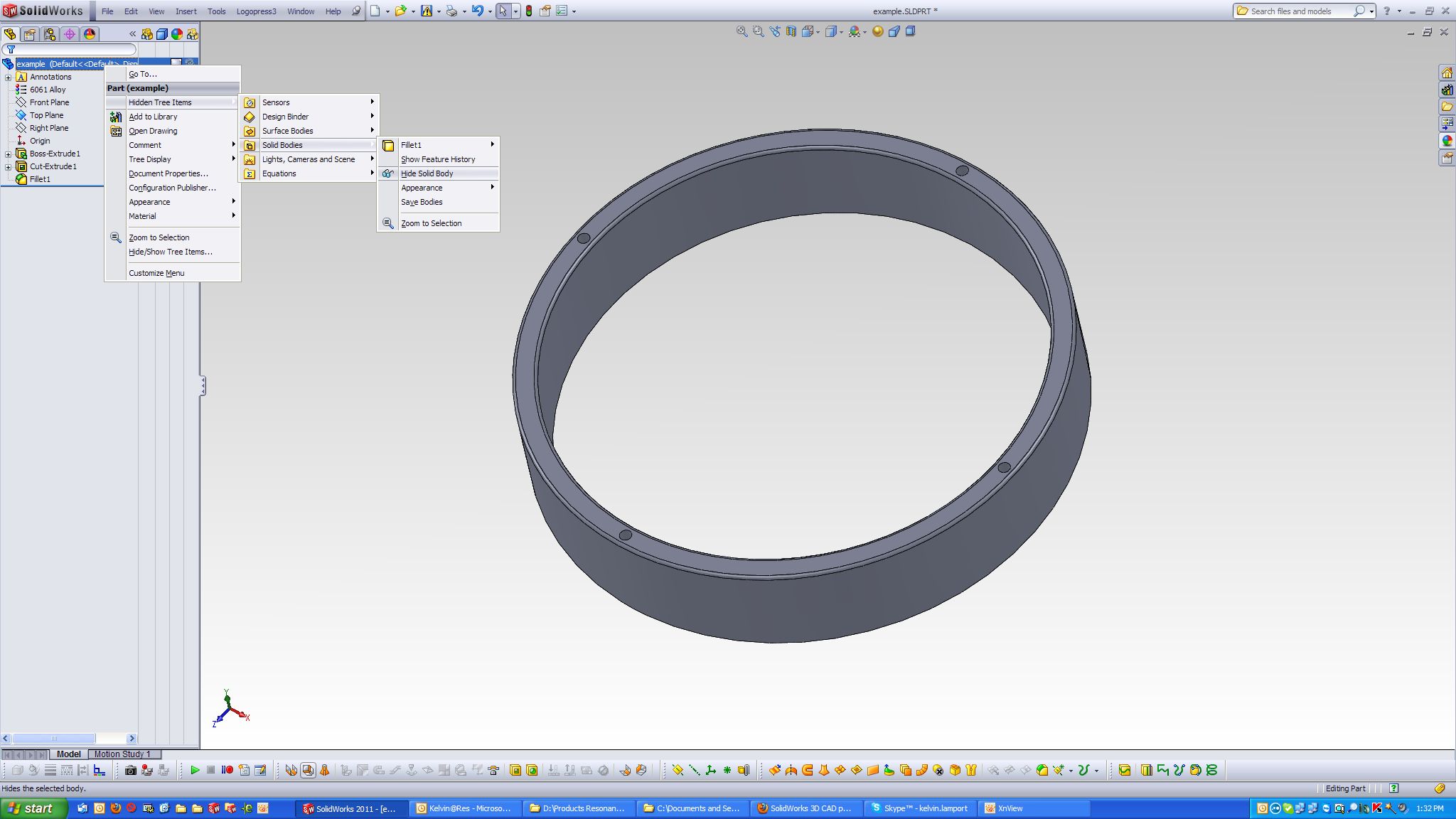The width and height of the screenshot is (1456, 819).
Task: Click the New document icon
Action: tap(375, 11)
